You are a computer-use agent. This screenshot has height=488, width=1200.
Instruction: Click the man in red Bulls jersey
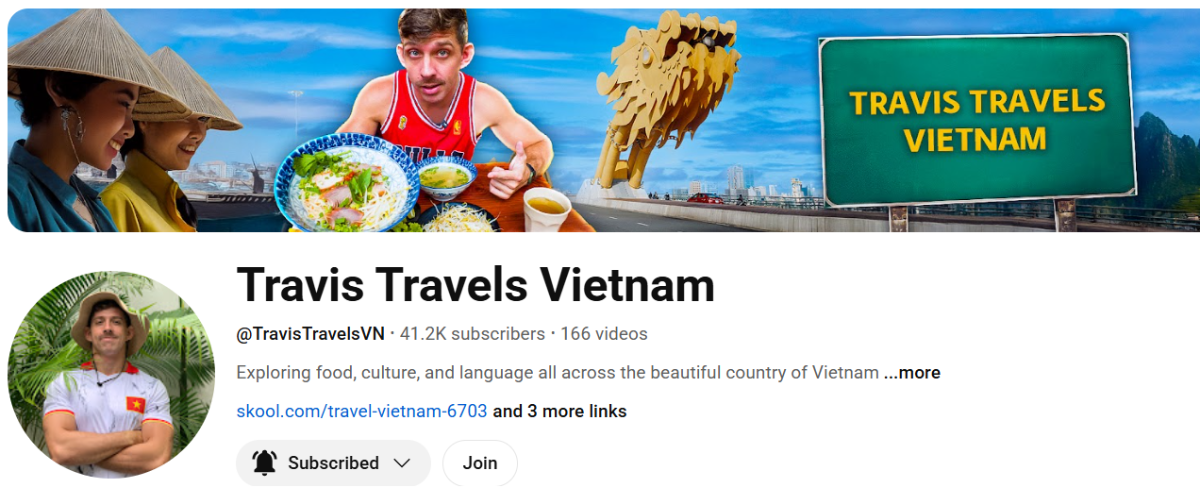click(x=443, y=100)
